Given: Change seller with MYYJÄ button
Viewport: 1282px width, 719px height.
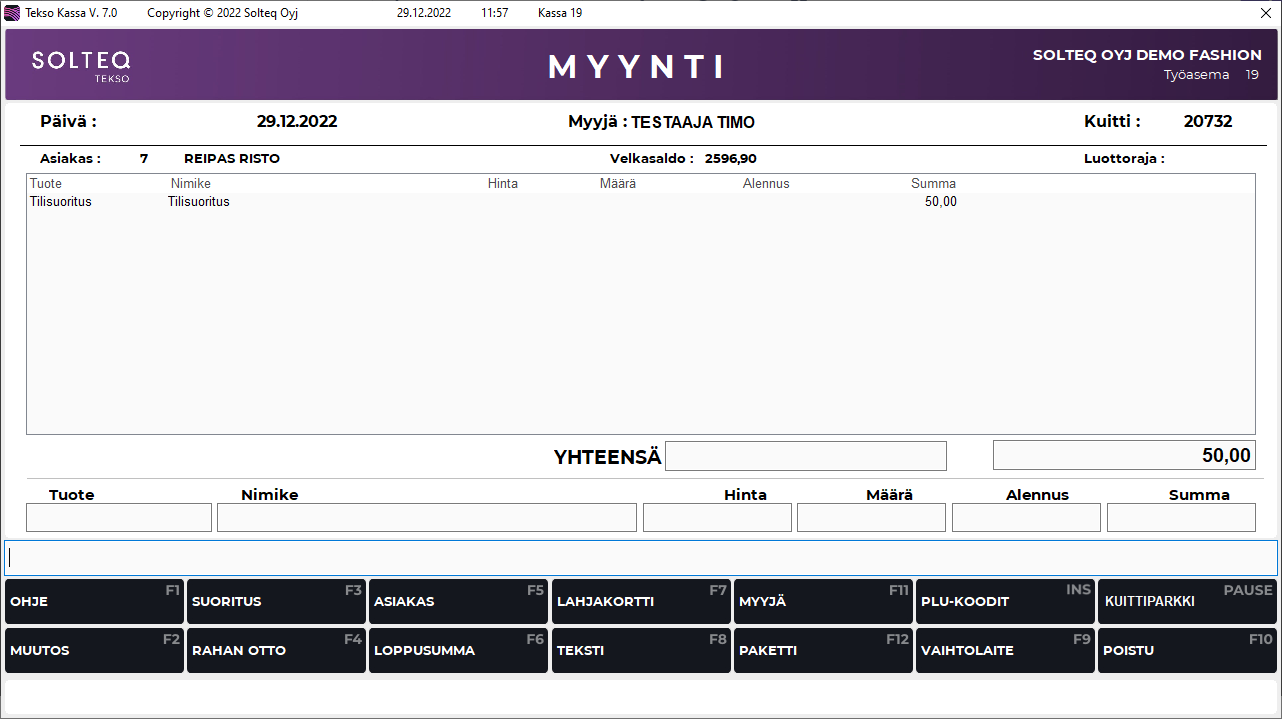Looking at the screenshot, I should (822, 602).
